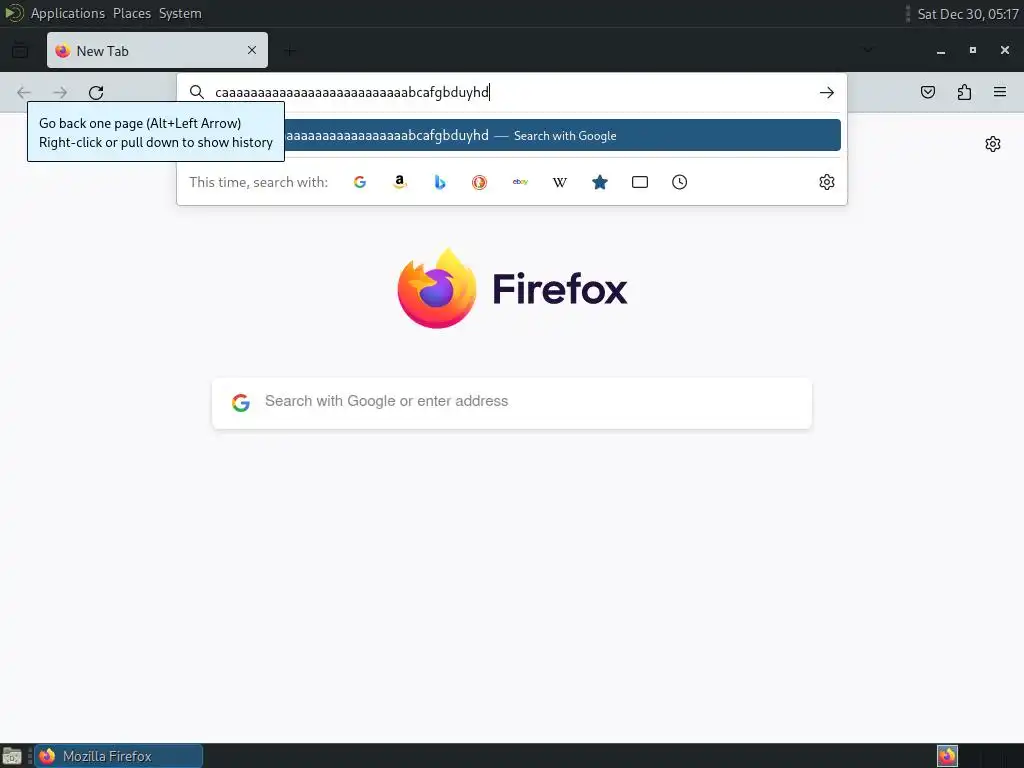Viewport: 1024px width, 768px height.
Task: Open the Places menu
Action: pyautogui.click(x=131, y=13)
